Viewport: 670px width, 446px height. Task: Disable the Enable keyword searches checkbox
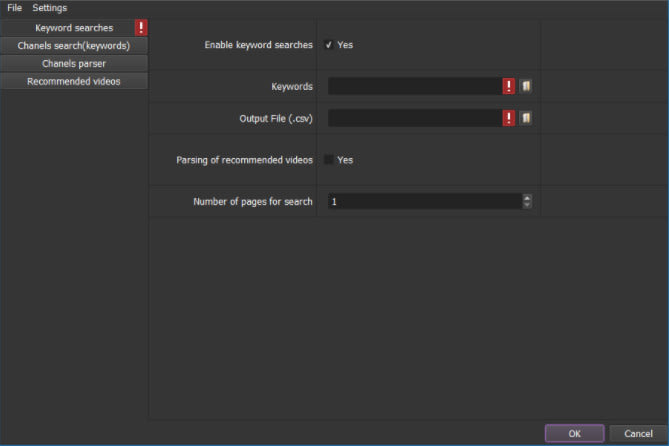pos(329,45)
